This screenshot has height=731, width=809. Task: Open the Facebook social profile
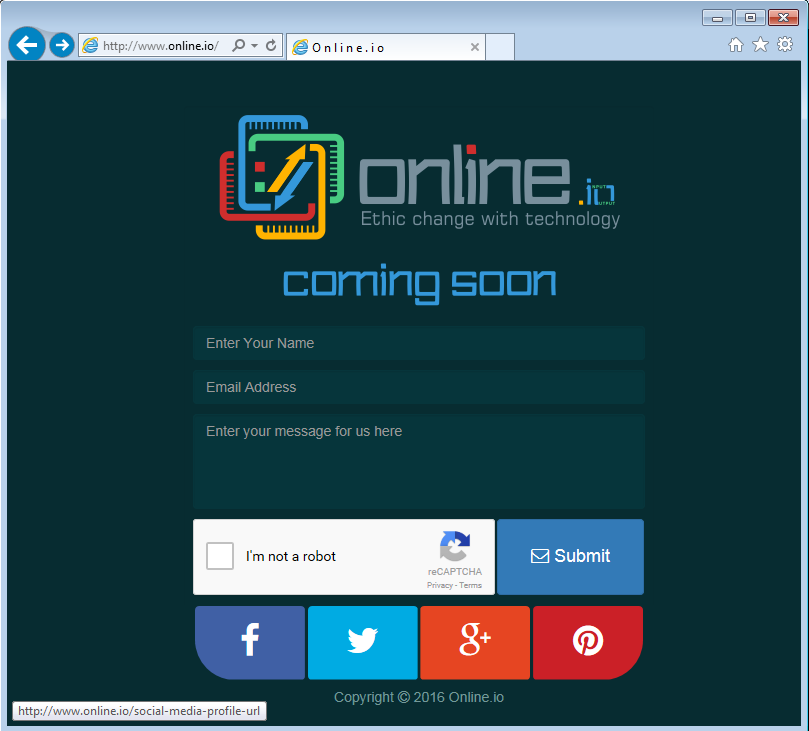250,642
